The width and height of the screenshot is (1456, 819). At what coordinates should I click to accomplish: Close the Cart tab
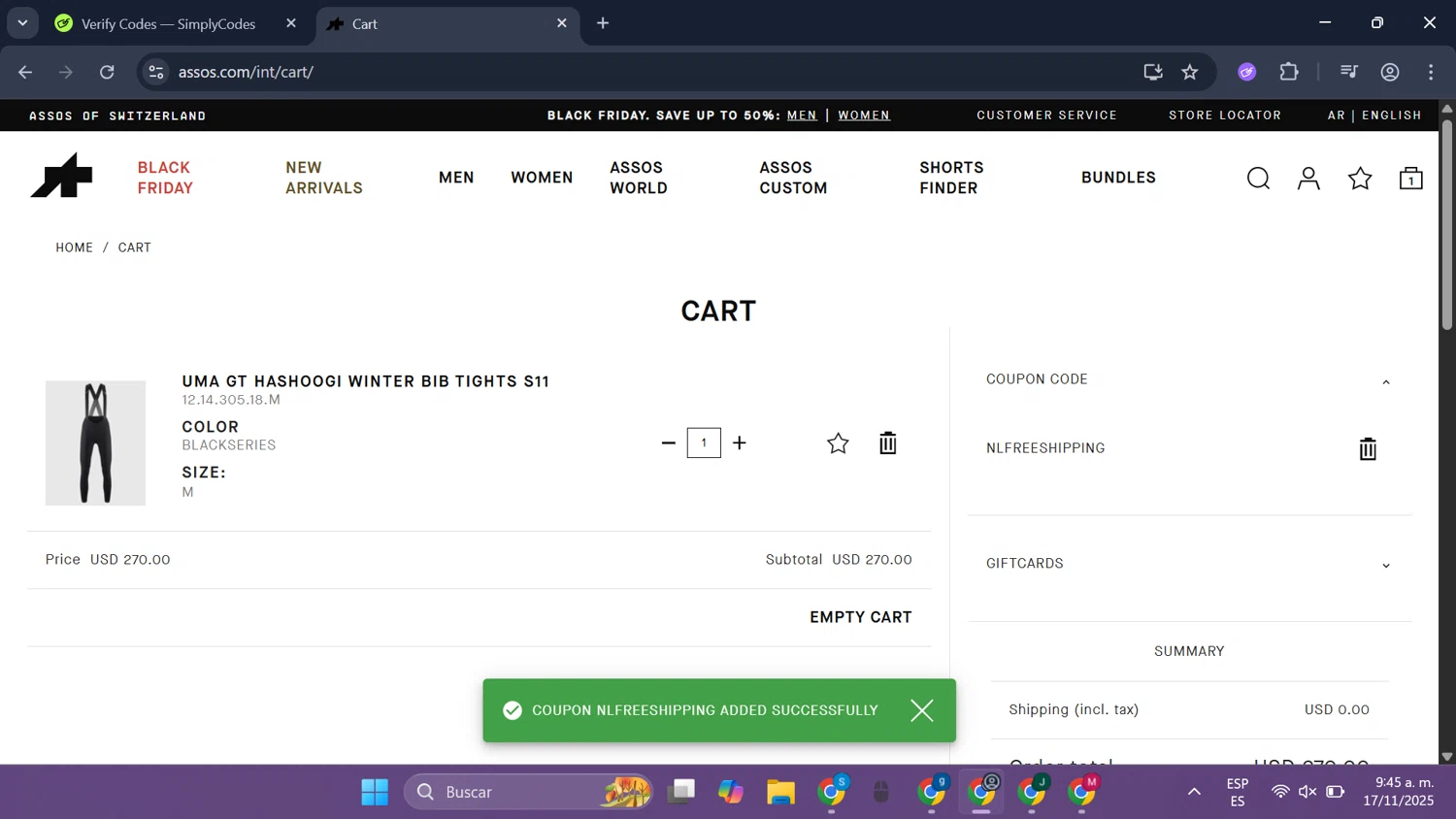[562, 23]
